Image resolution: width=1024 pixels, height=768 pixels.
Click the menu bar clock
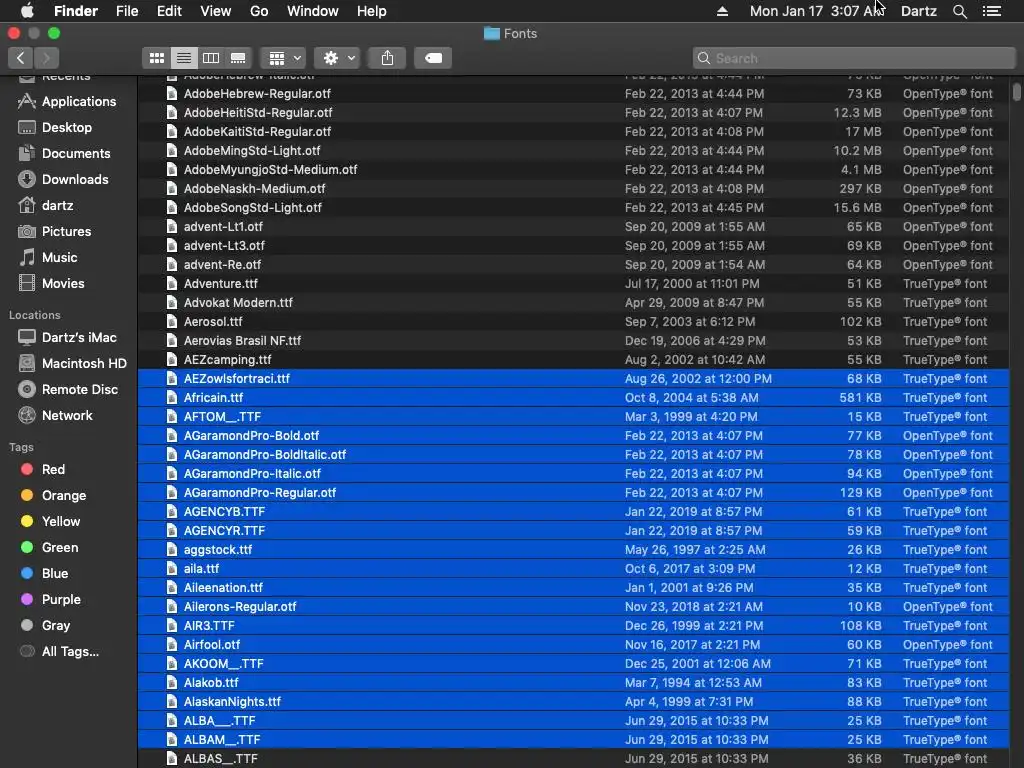click(x=817, y=11)
